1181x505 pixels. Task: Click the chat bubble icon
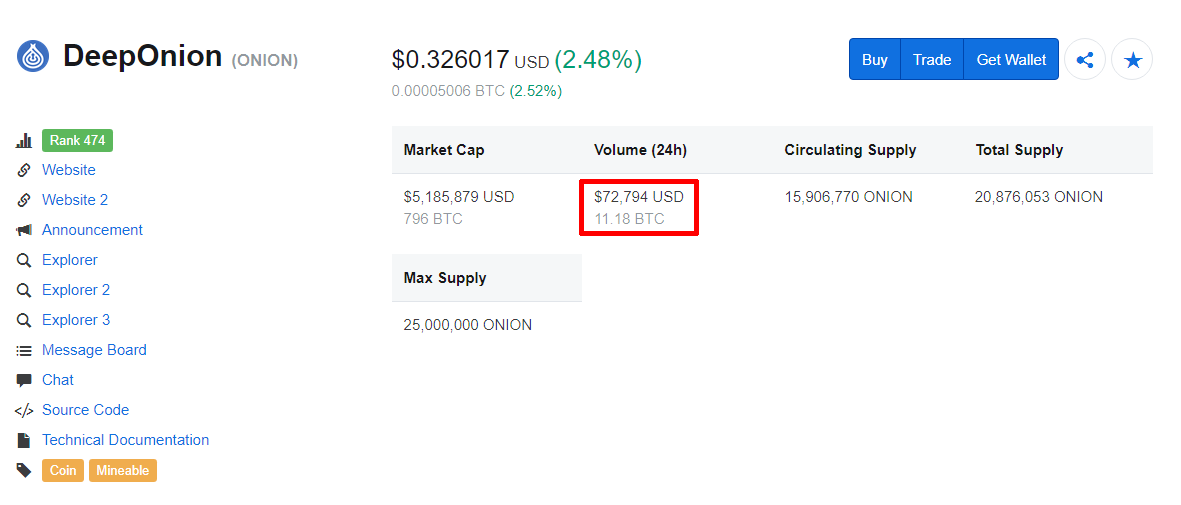click(x=24, y=380)
